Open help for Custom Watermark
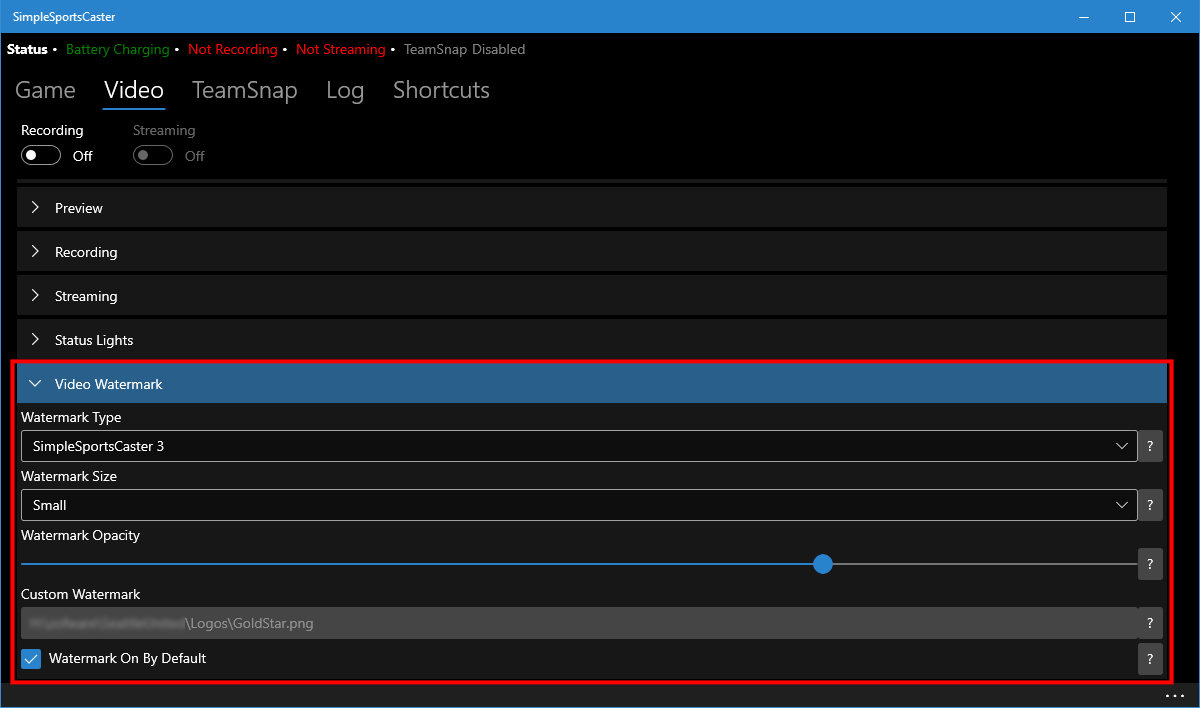The height and width of the screenshot is (708, 1200). click(x=1150, y=623)
